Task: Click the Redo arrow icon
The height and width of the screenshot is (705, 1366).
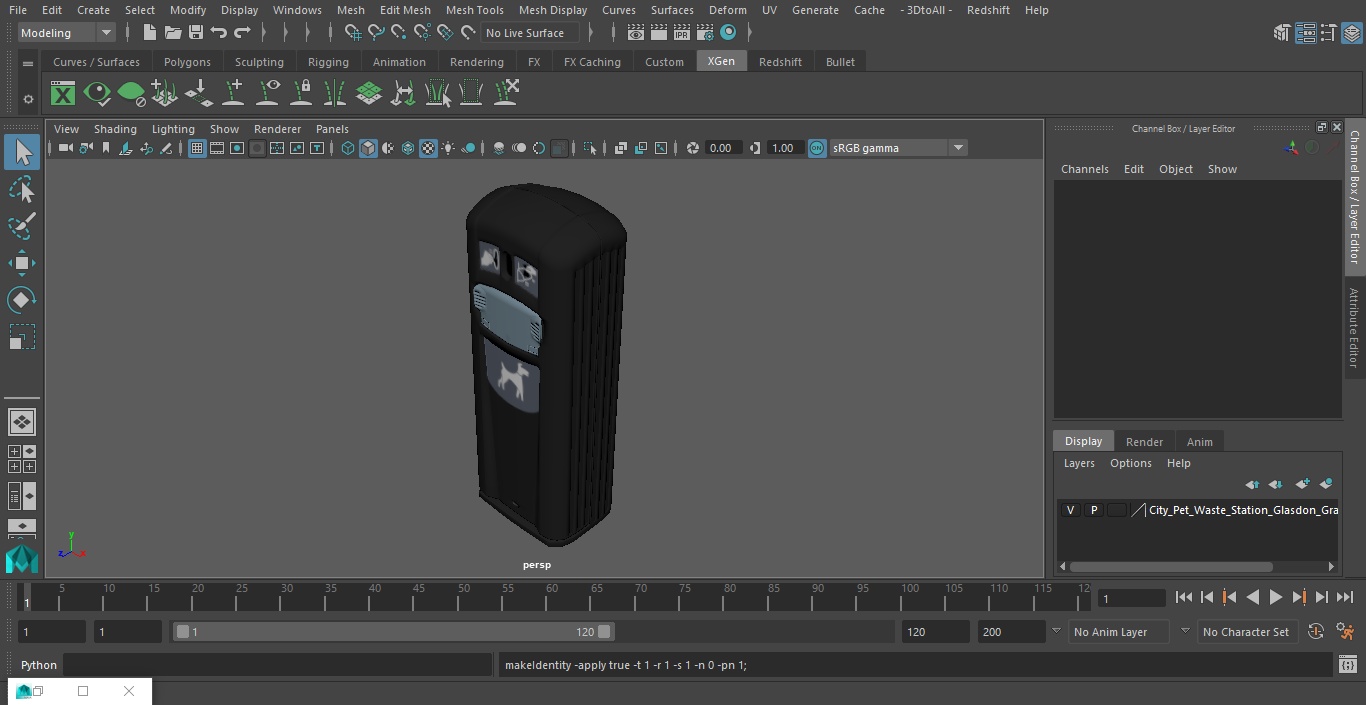Action: click(x=242, y=33)
